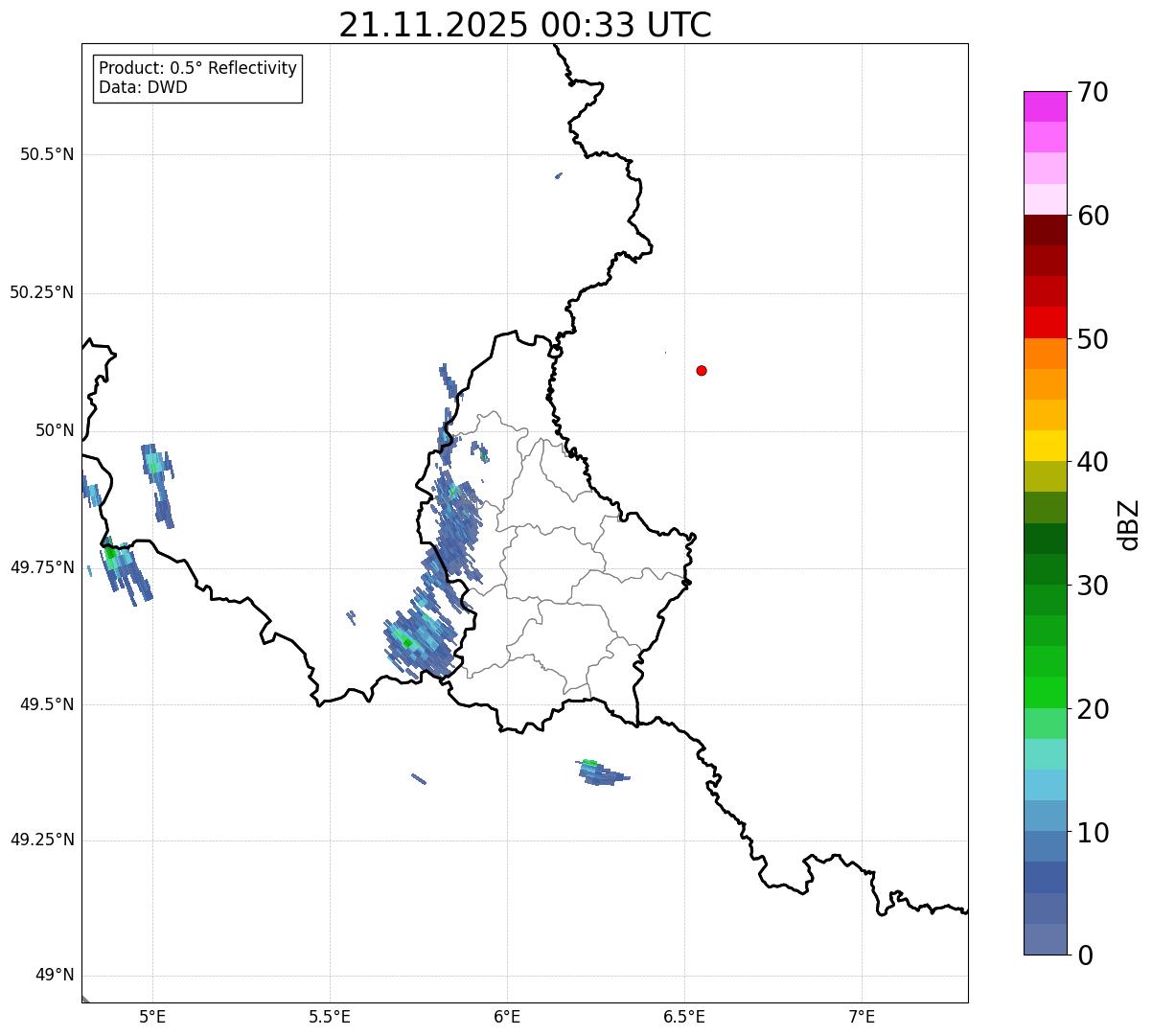
Task: Pick the dark maroon colorbar segment below 60
Action: (x=1045, y=230)
